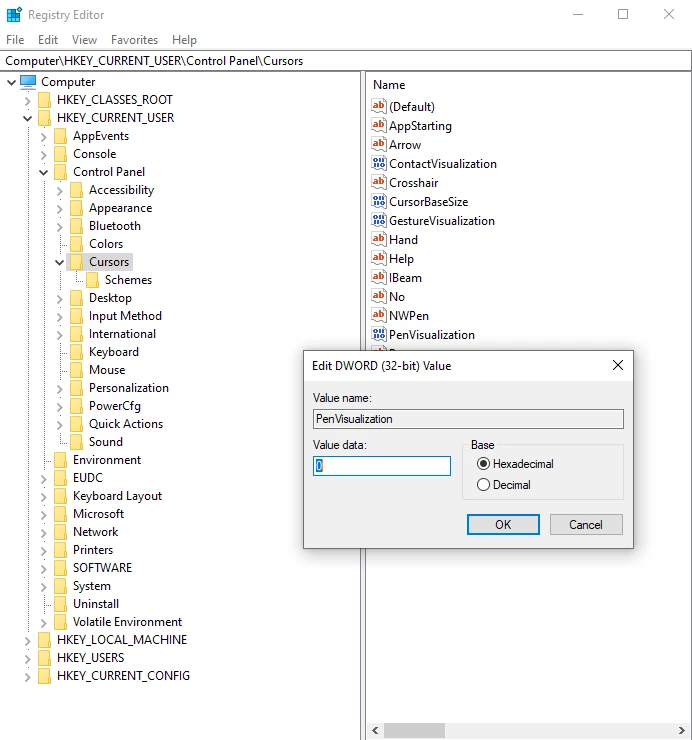Click the folder icon of Schemes key

[93, 280]
